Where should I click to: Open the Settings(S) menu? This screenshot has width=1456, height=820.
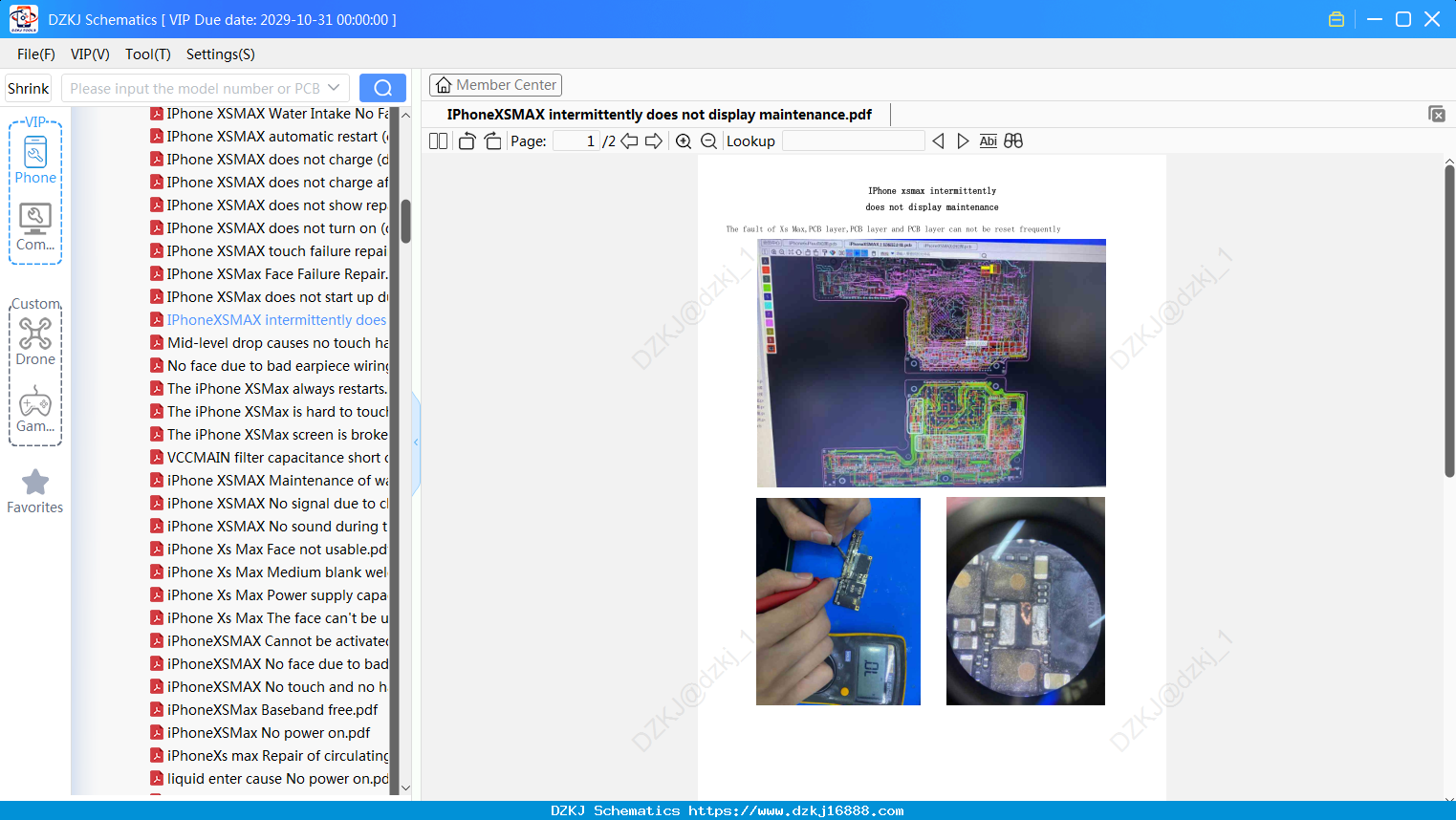(x=221, y=54)
